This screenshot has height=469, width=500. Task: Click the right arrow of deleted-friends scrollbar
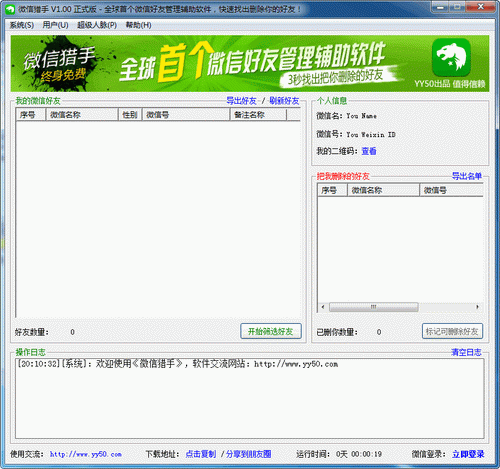pyautogui.click(x=478, y=307)
